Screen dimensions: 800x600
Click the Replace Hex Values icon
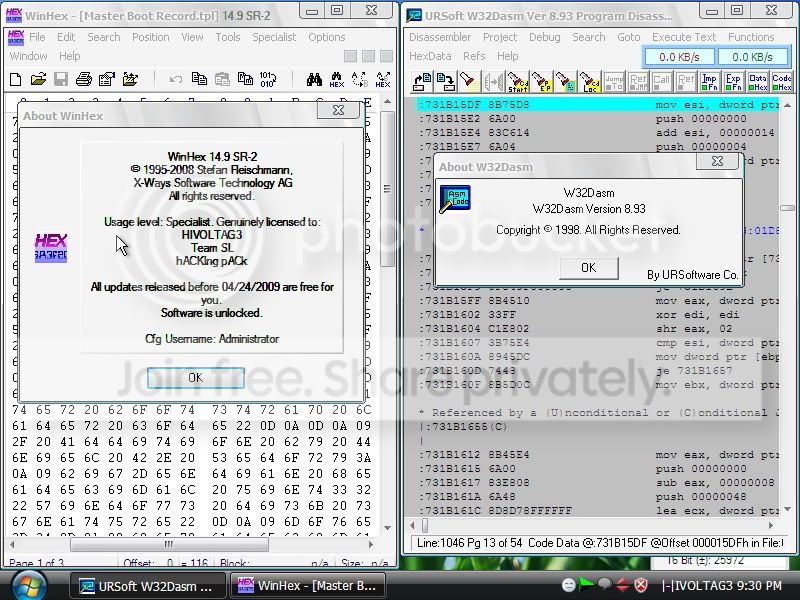(383, 79)
